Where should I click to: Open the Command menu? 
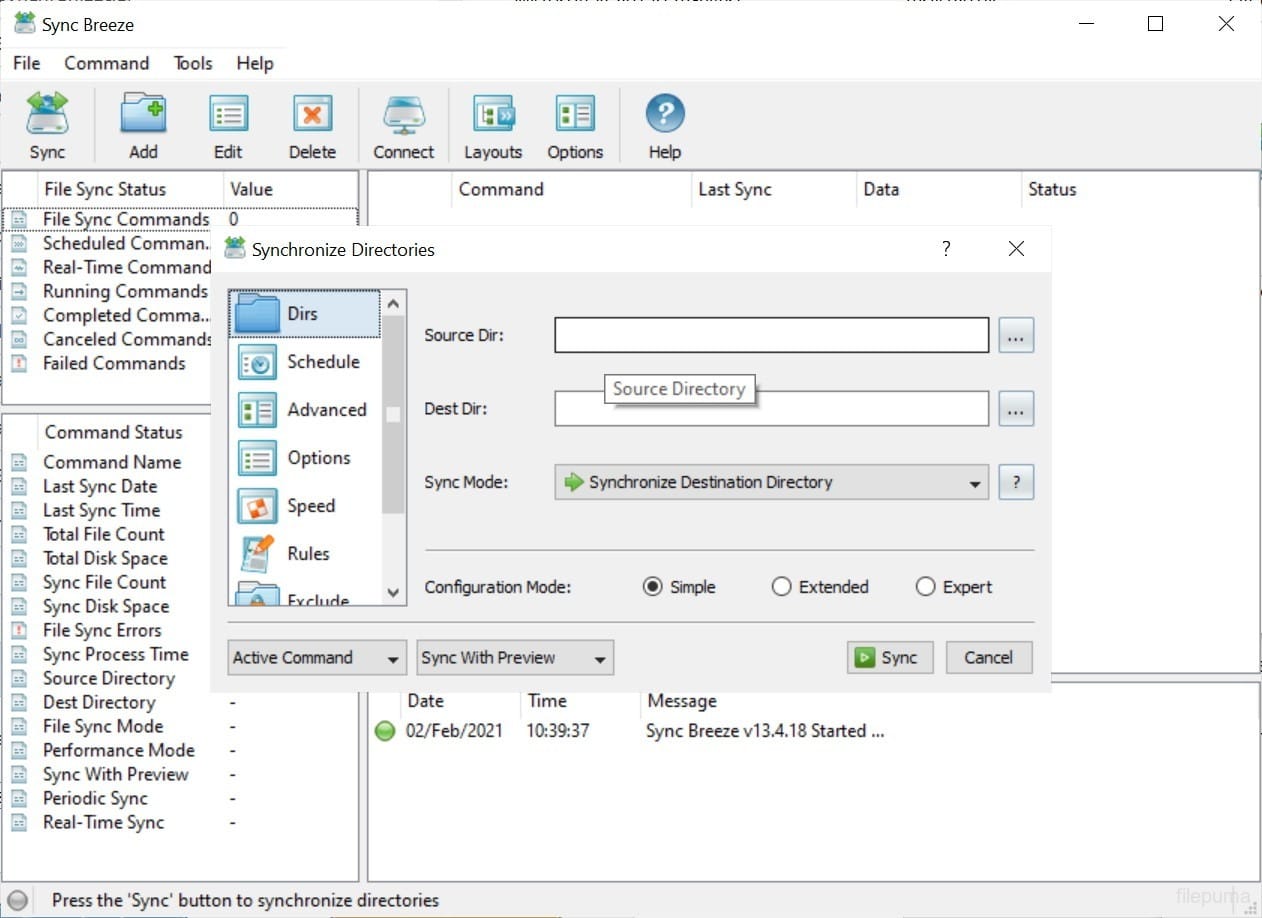106,63
